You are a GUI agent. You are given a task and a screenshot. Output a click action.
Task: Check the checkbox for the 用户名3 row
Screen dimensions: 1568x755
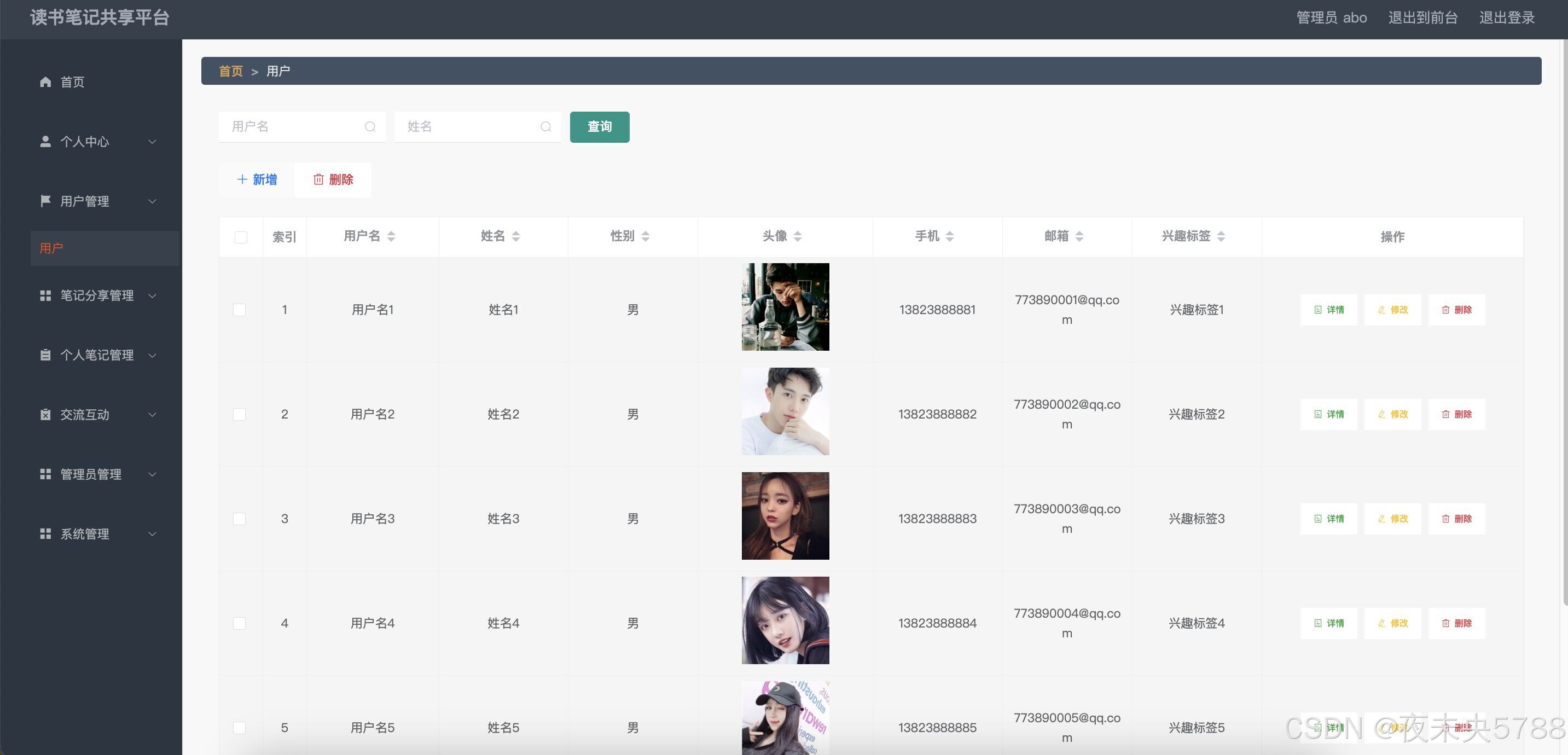click(x=239, y=519)
